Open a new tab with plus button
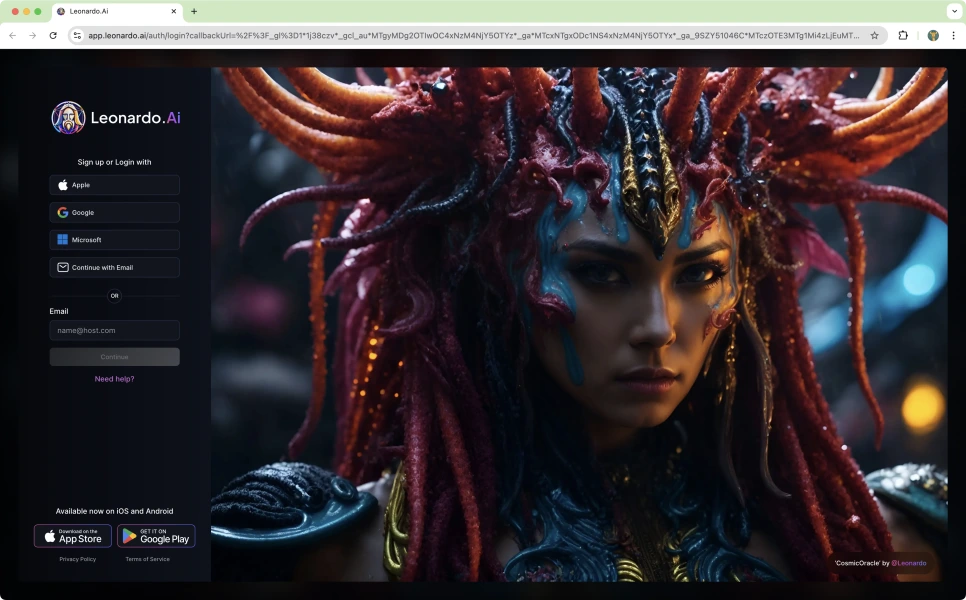This screenshot has width=966, height=600. click(x=194, y=11)
